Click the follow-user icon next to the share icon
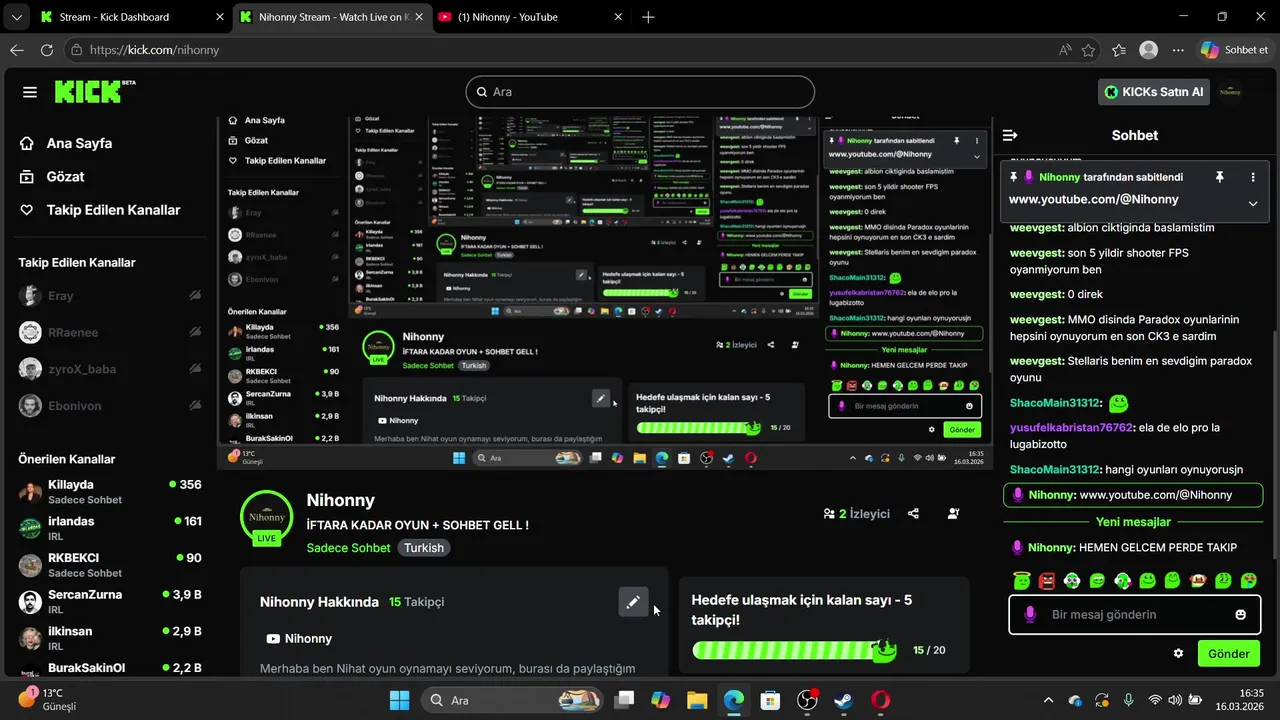Image resolution: width=1280 pixels, height=720 pixels. (953, 514)
